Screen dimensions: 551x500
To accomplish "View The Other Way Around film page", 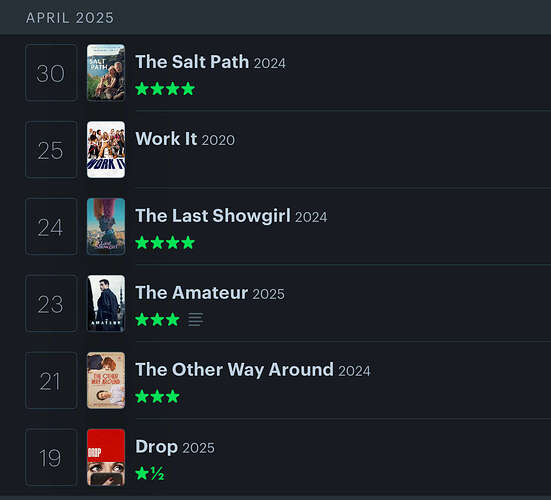I will pos(234,369).
